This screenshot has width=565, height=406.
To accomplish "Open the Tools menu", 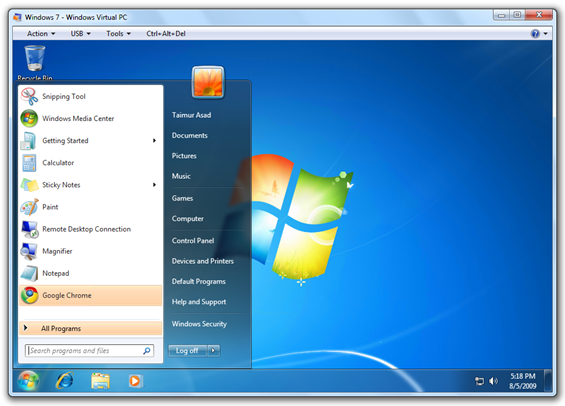I will (x=118, y=34).
